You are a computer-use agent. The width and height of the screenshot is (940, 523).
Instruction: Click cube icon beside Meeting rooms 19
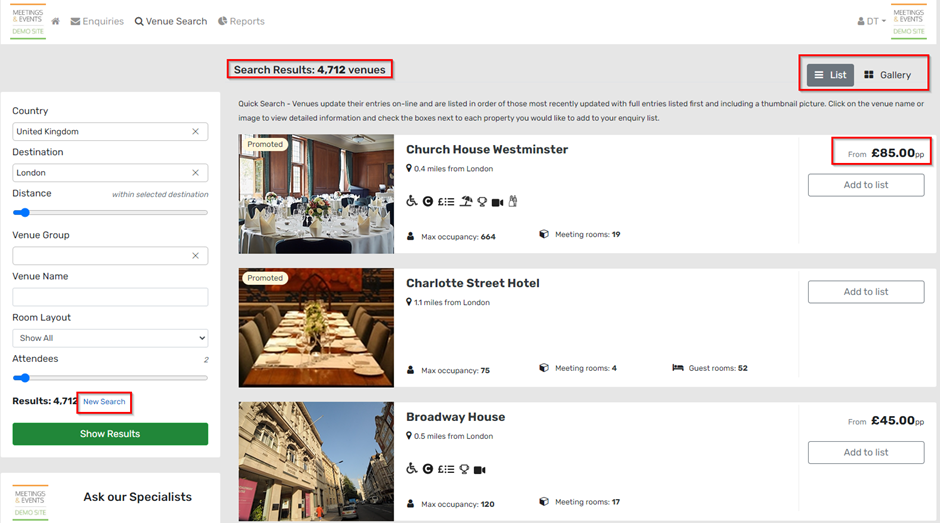tap(544, 234)
